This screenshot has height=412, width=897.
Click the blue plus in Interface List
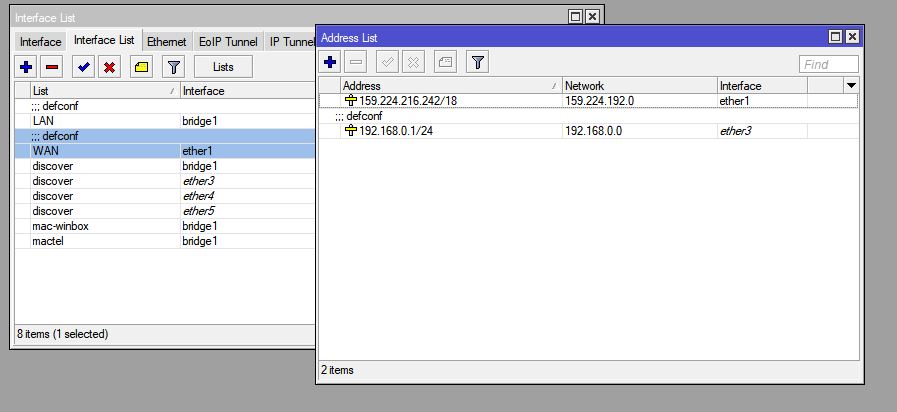pyautogui.click(x=26, y=67)
